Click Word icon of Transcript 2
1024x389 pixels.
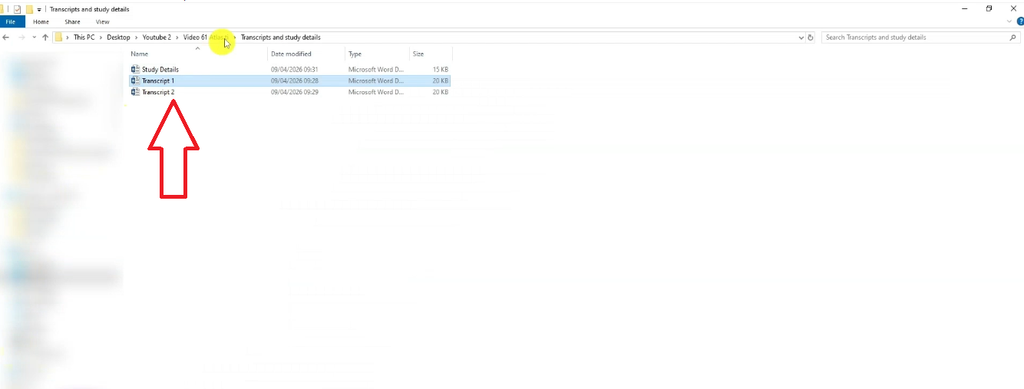[x=135, y=93]
